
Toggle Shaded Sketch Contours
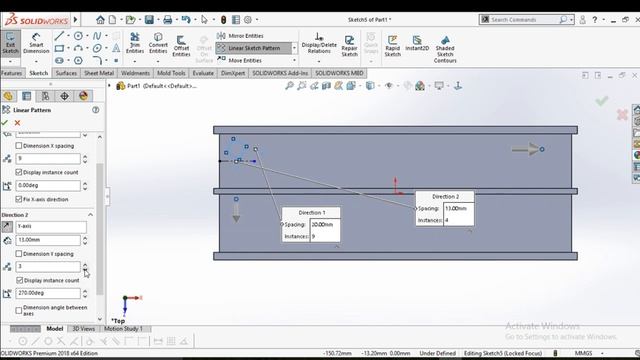(x=445, y=49)
